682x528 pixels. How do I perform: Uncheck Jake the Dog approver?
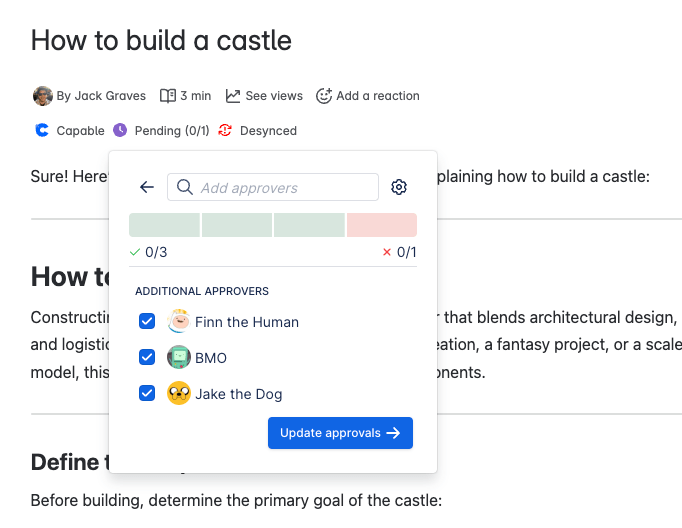[x=147, y=393]
